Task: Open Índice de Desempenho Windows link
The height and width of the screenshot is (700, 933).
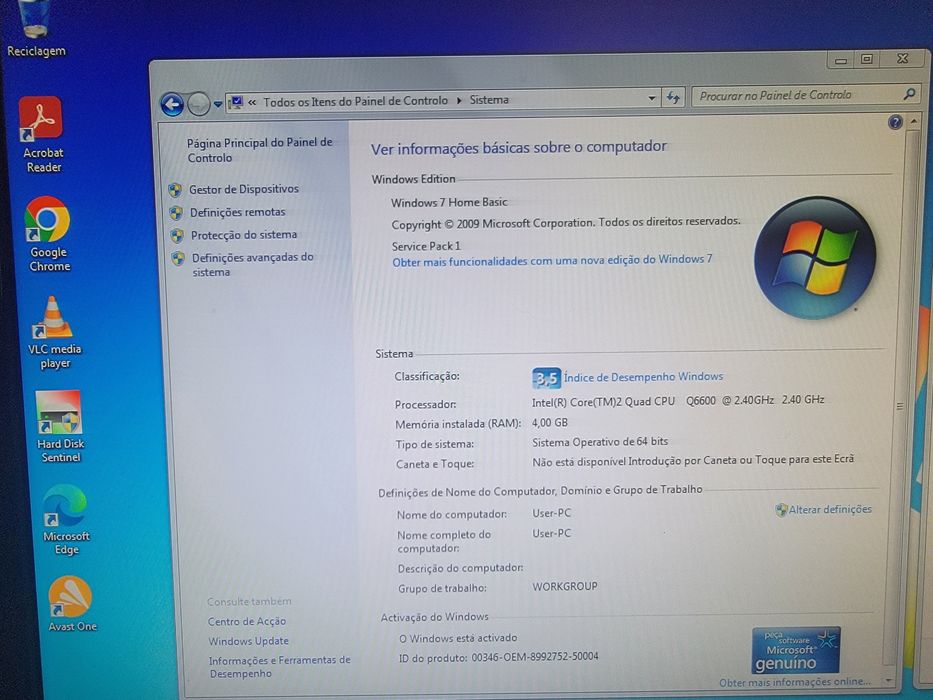Action: point(644,377)
